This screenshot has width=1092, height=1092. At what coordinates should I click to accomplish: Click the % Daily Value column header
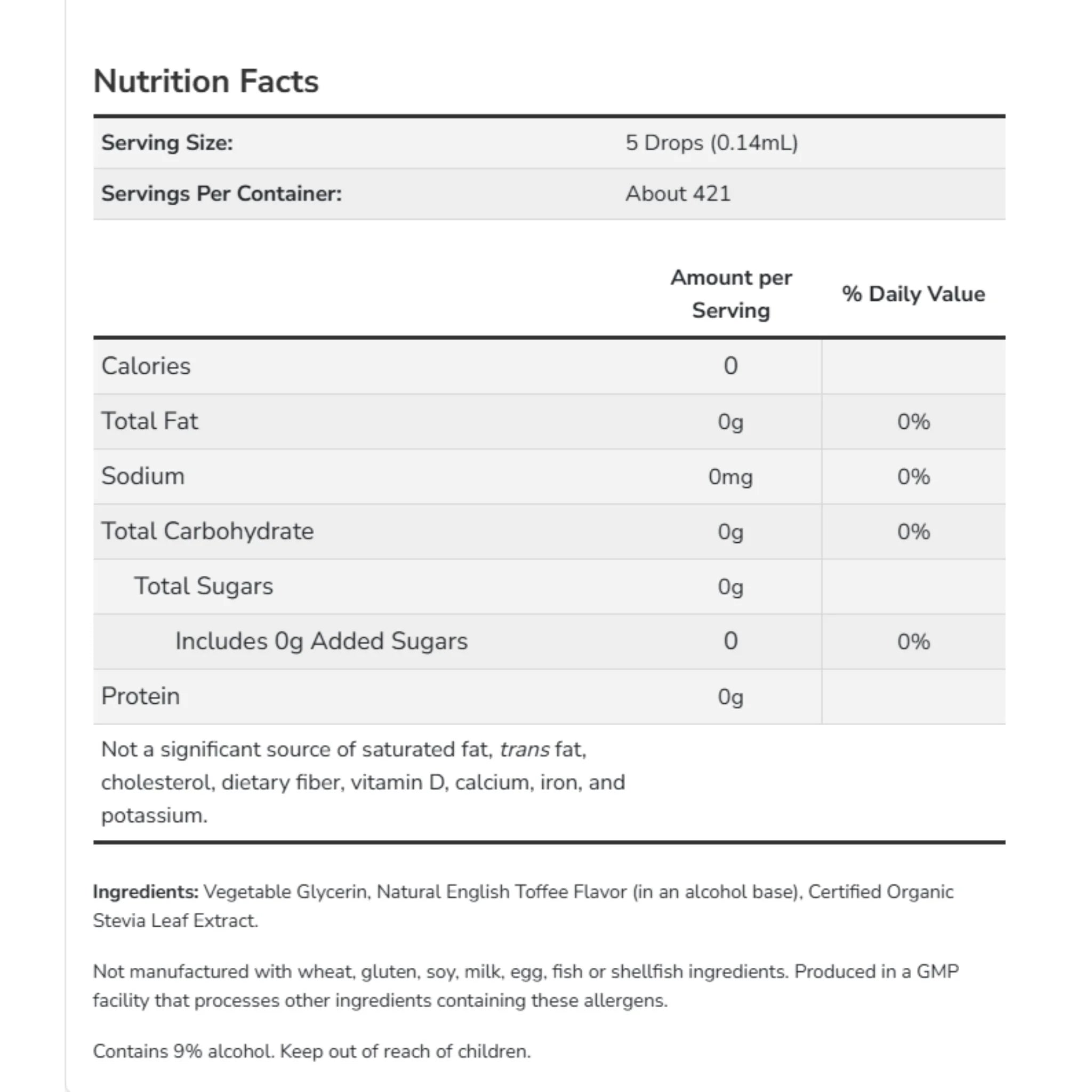[913, 294]
